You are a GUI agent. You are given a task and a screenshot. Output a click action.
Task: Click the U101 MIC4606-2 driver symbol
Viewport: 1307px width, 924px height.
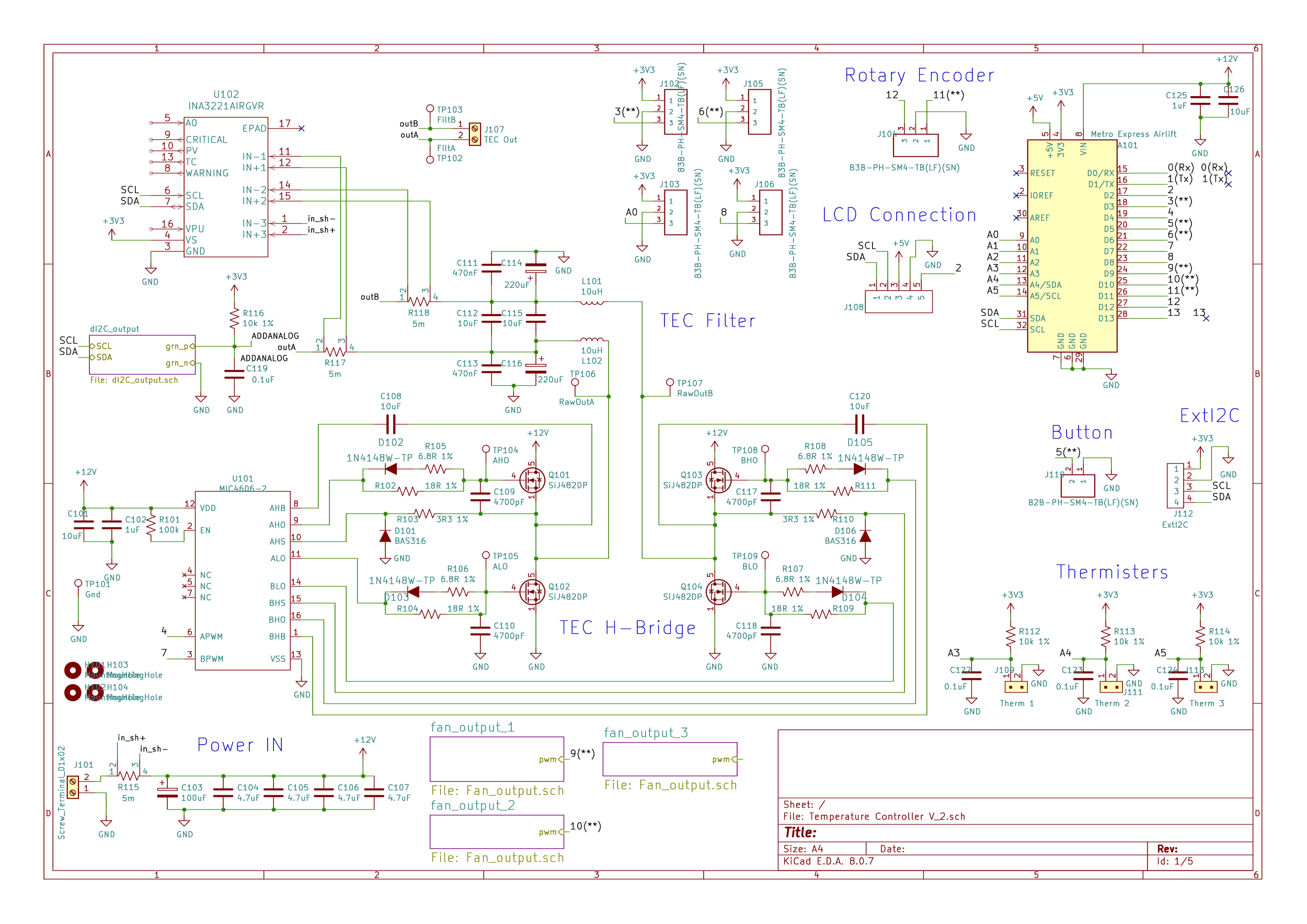(243, 580)
